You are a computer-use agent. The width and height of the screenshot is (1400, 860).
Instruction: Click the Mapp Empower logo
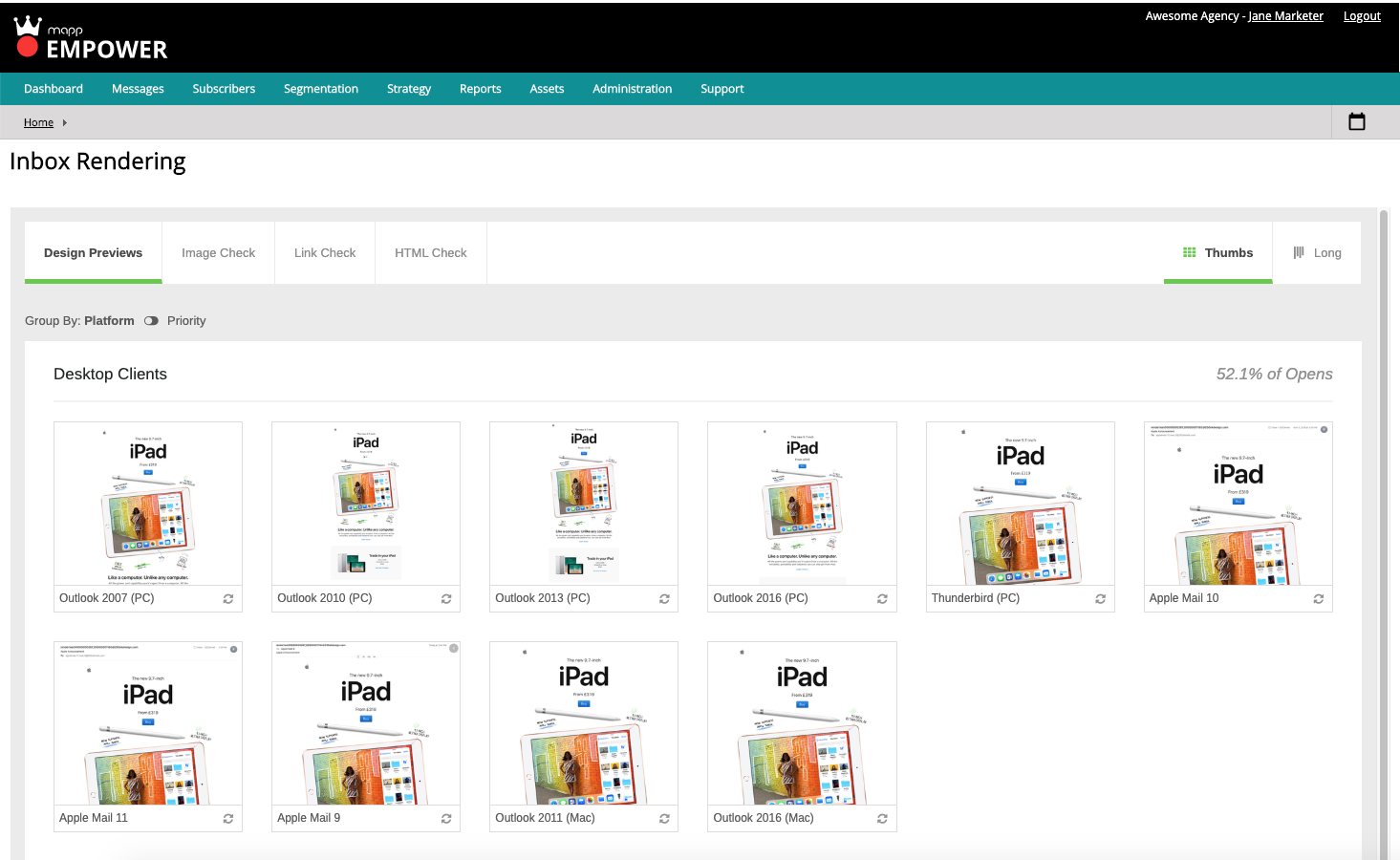(x=90, y=38)
